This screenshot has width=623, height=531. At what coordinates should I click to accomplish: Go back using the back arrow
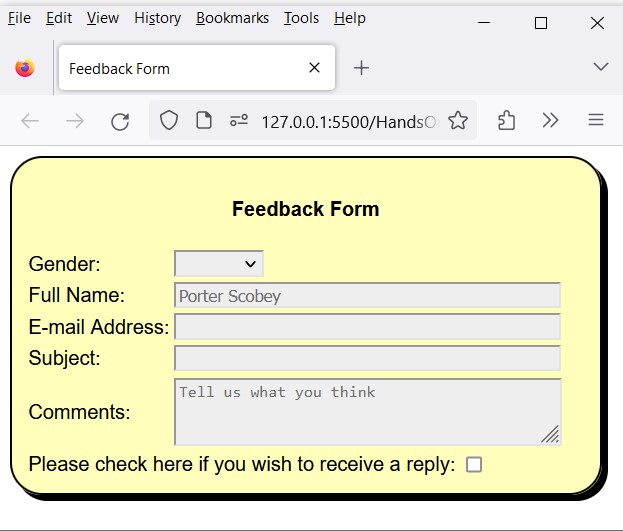click(30, 120)
